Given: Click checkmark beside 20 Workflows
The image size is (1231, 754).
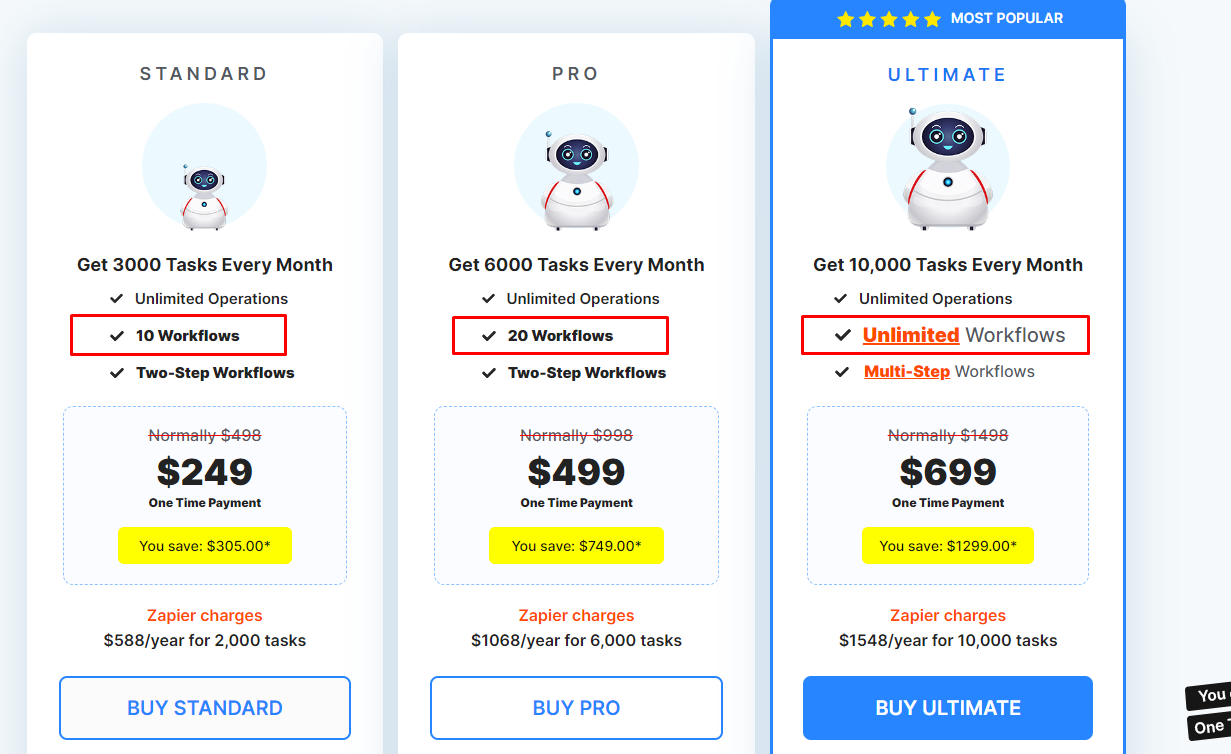Looking at the screenshot, I should 489,336.
